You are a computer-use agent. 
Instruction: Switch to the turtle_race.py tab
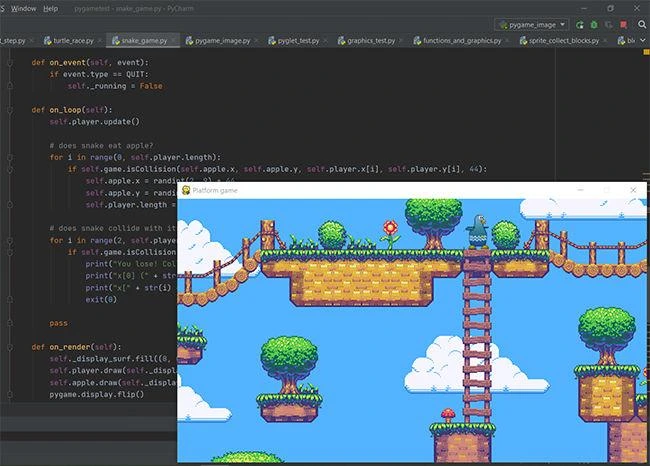[x=73, y=41]
